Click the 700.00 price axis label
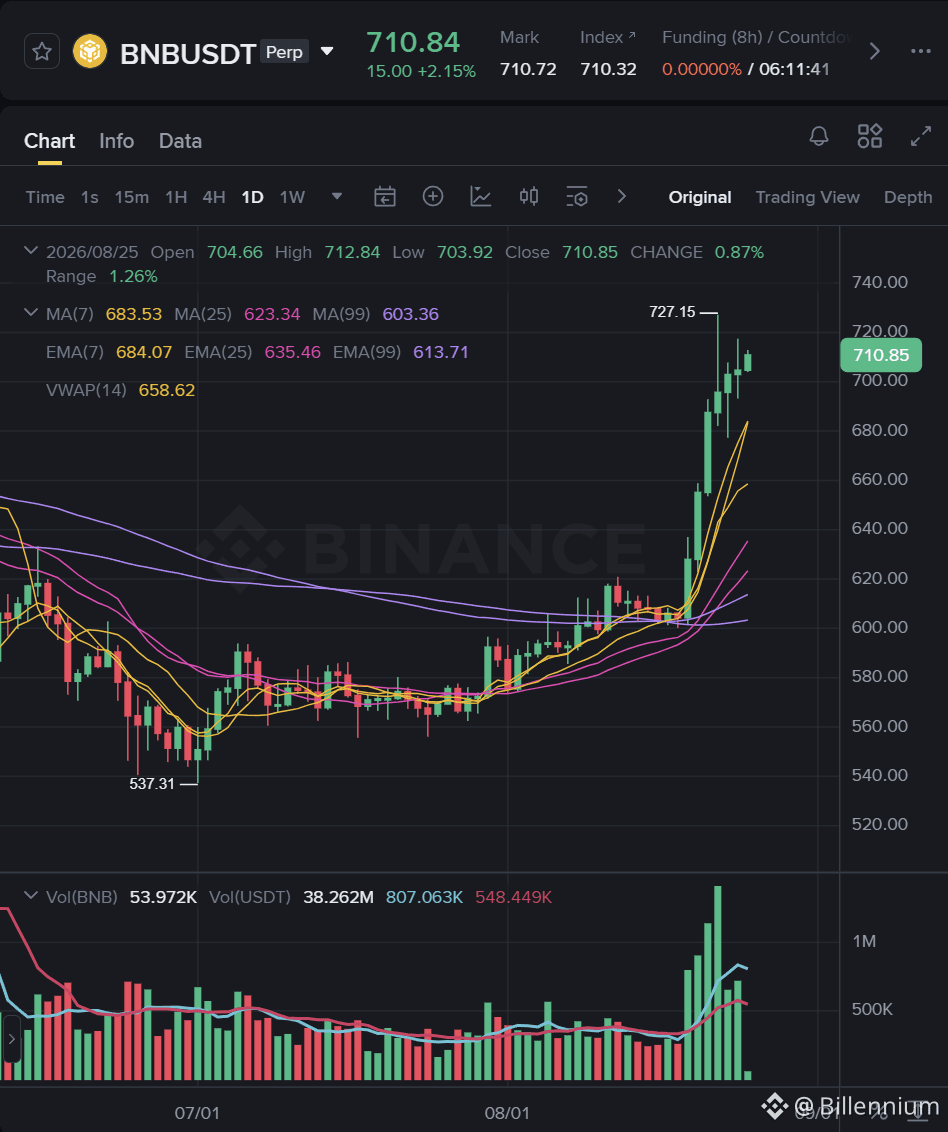This screenshot has width=948, height=1132. [879, 380]
